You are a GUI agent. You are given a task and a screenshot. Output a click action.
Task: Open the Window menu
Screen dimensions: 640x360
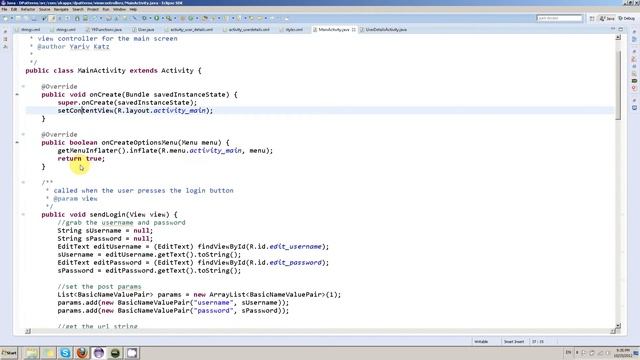(119, 9)
